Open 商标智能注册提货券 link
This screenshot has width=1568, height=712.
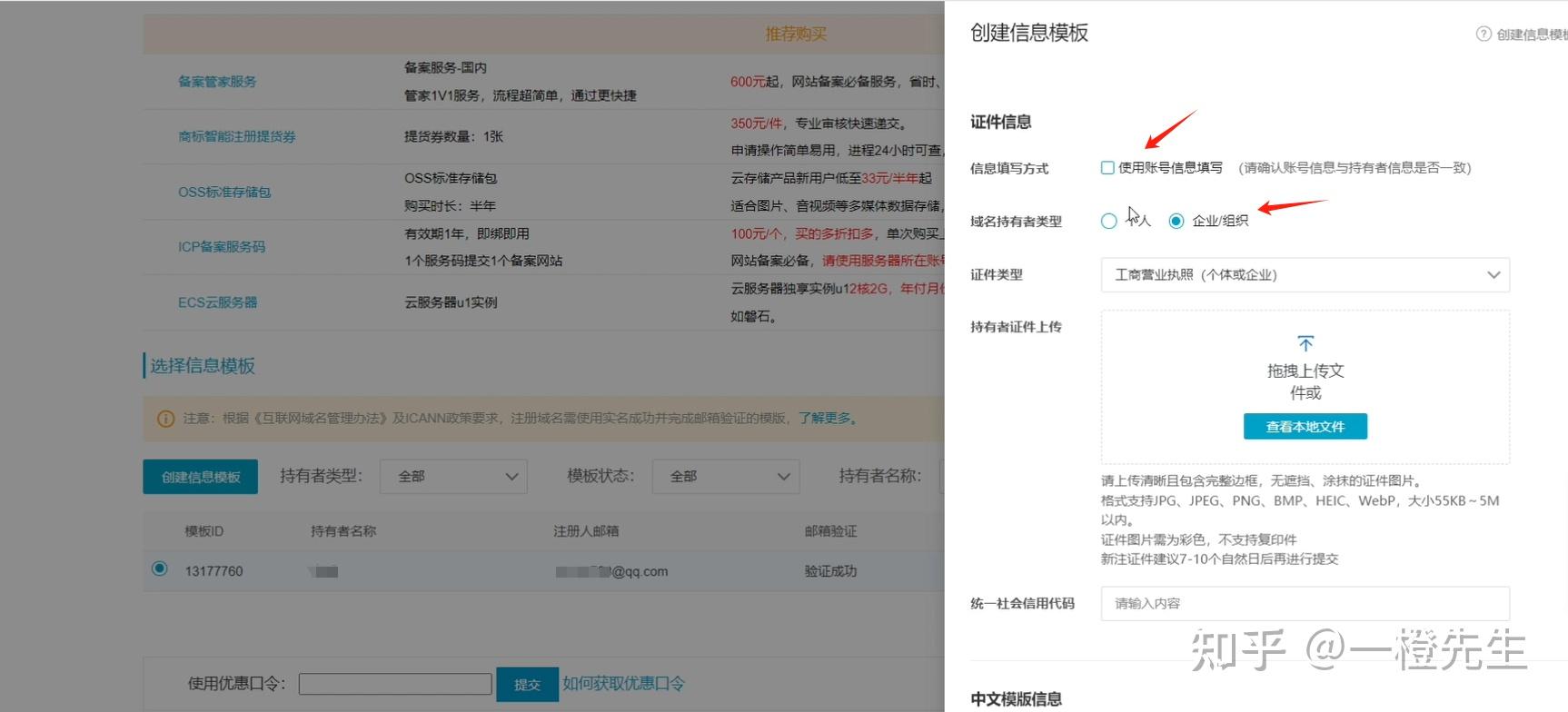[x=237, y=137]
